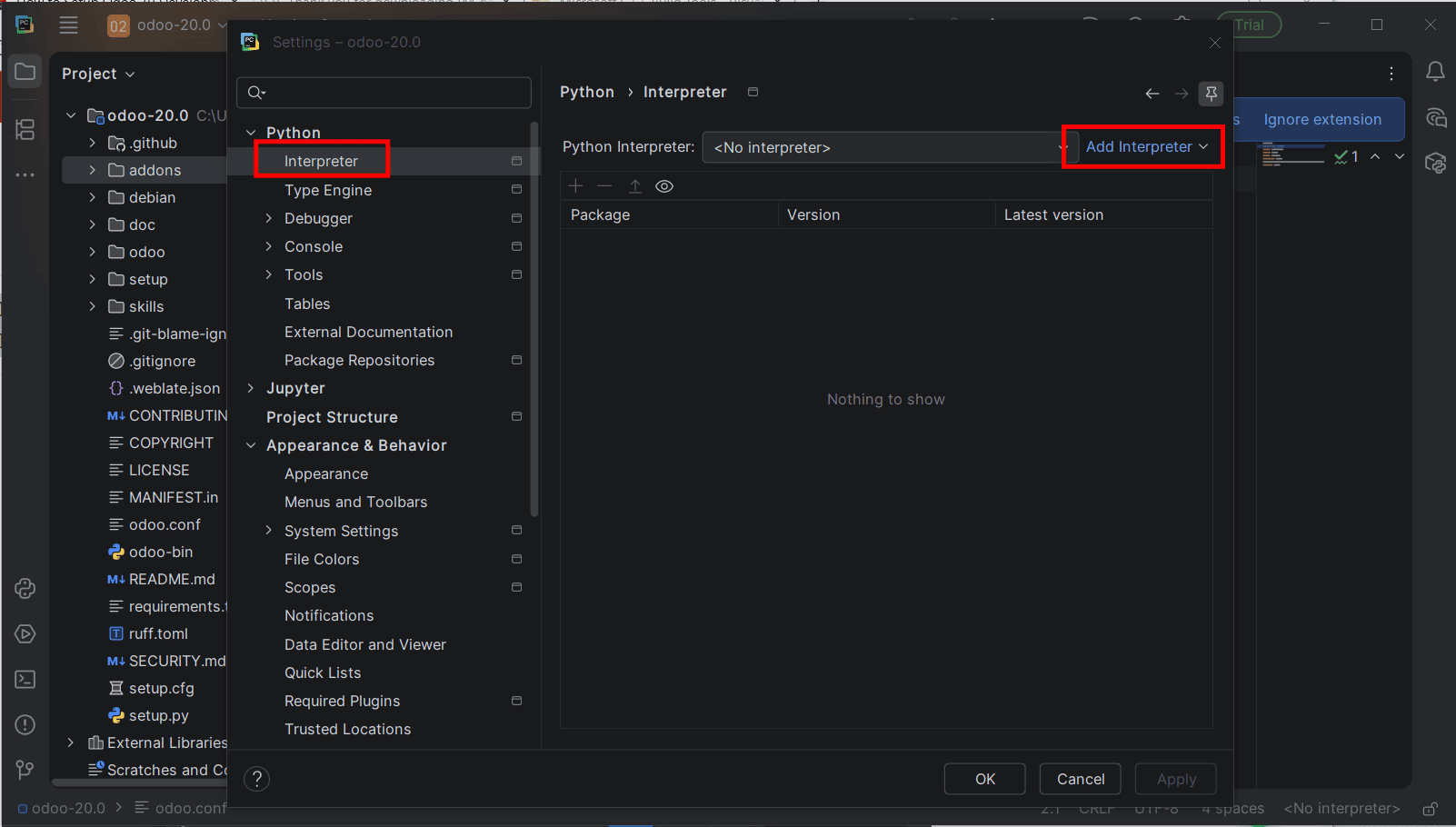Viewport: 1456px width, 827px height.
Task: Collapse Appearance & Behavior group
Action: point(251,445)
